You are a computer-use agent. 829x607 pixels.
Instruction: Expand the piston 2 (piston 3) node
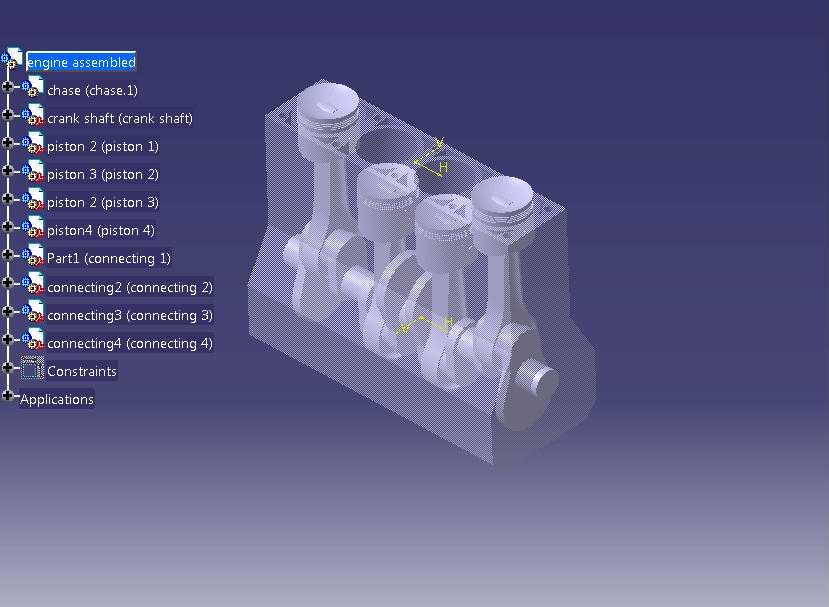pos(7,198)
